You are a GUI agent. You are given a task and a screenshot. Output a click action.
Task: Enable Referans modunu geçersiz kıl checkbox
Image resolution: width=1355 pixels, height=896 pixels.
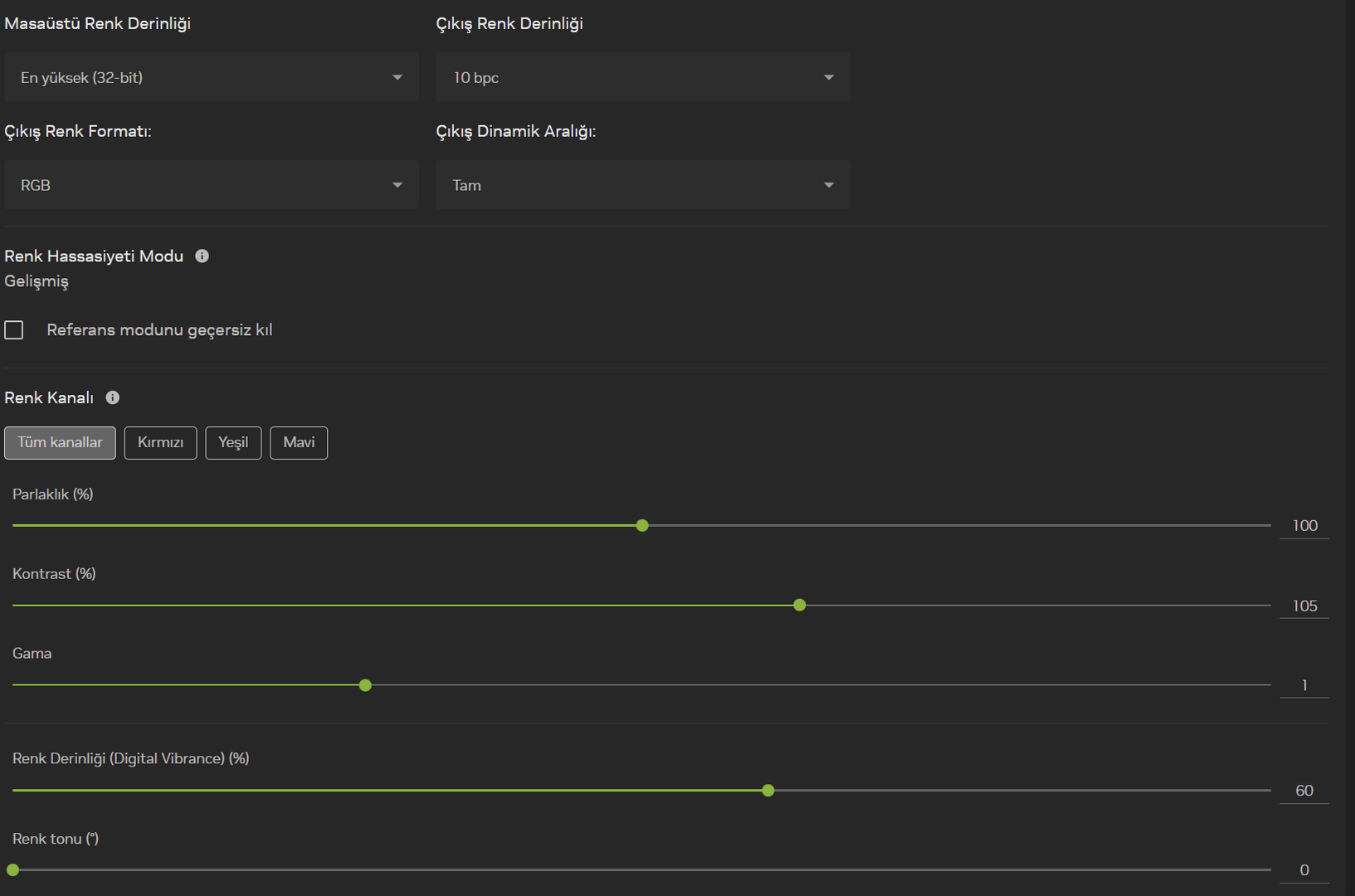(x=14, y=330)
